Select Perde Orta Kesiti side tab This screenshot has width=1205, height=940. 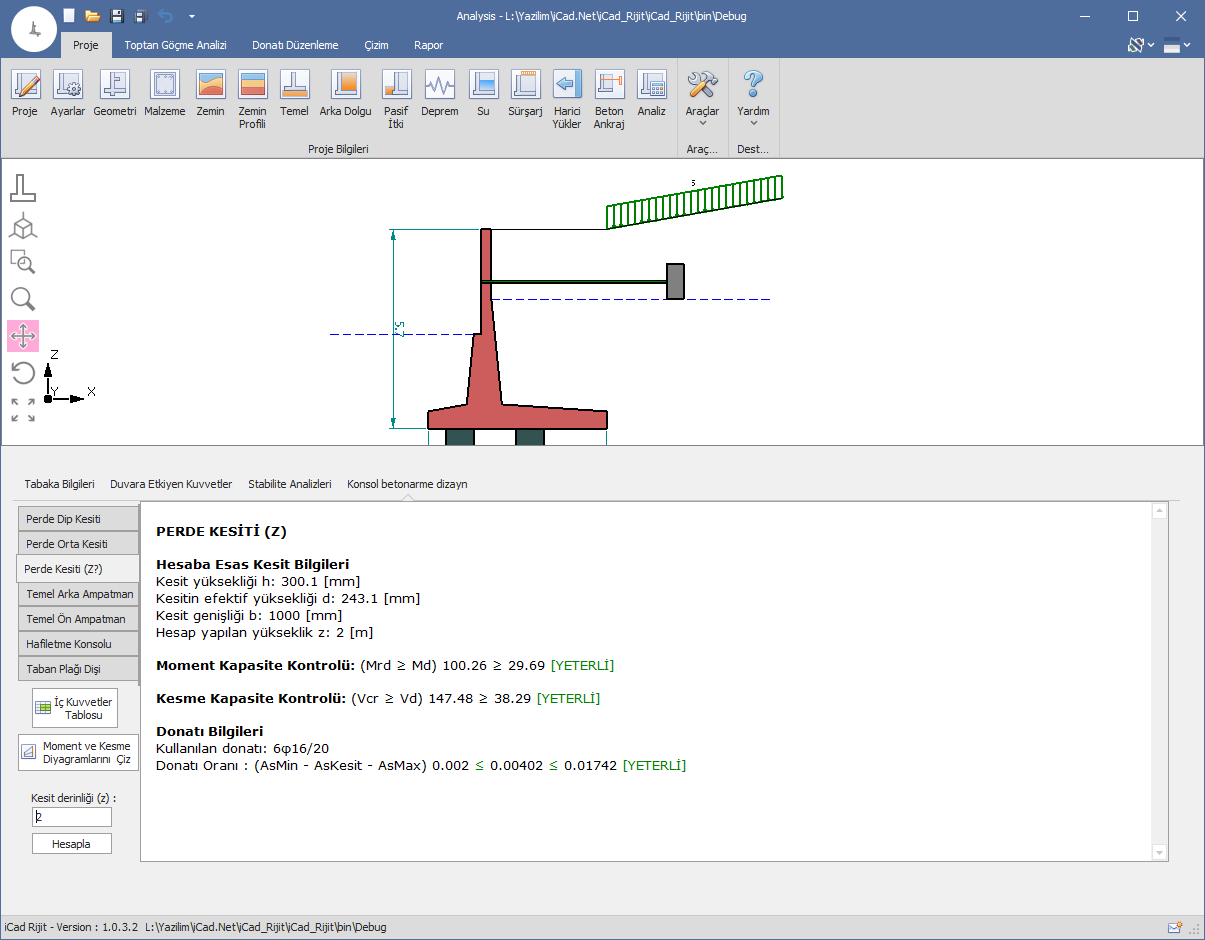click(78, 544)
